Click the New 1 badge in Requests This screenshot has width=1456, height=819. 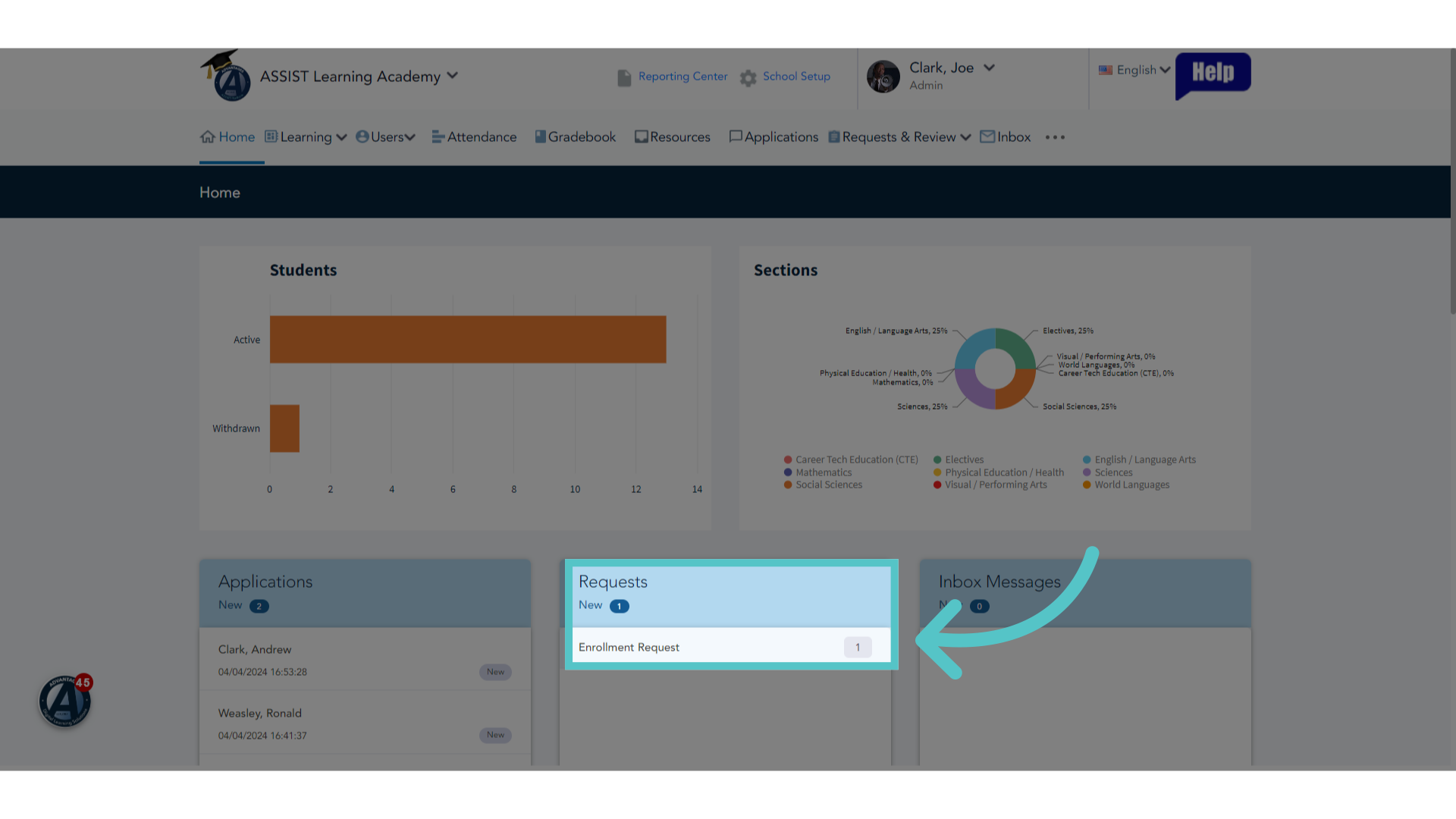620,606
